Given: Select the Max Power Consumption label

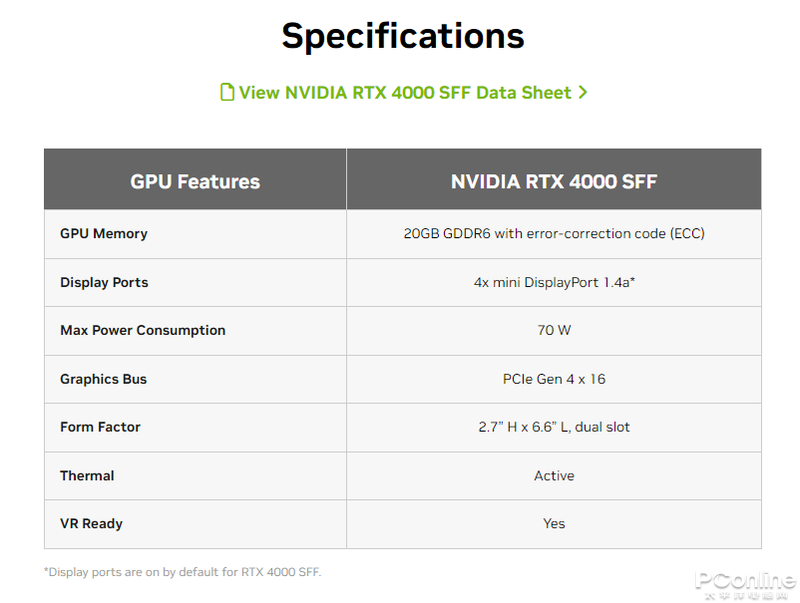Looking at the screenshot, I should click(143, 330).
